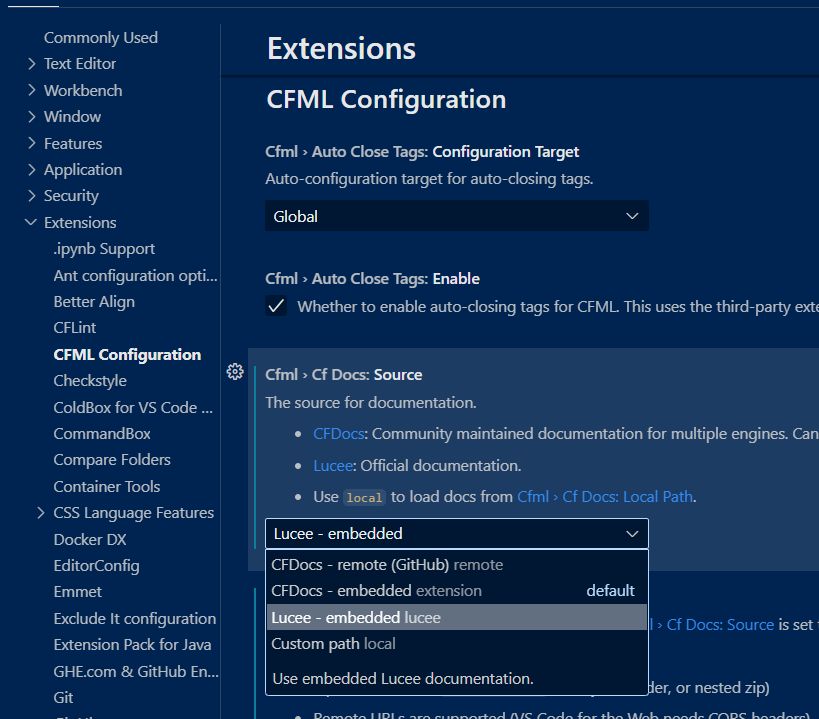The width and height of the screenshot is (819, 719).
Task: Expand the Features settings section
Action: tap(31, 143)
